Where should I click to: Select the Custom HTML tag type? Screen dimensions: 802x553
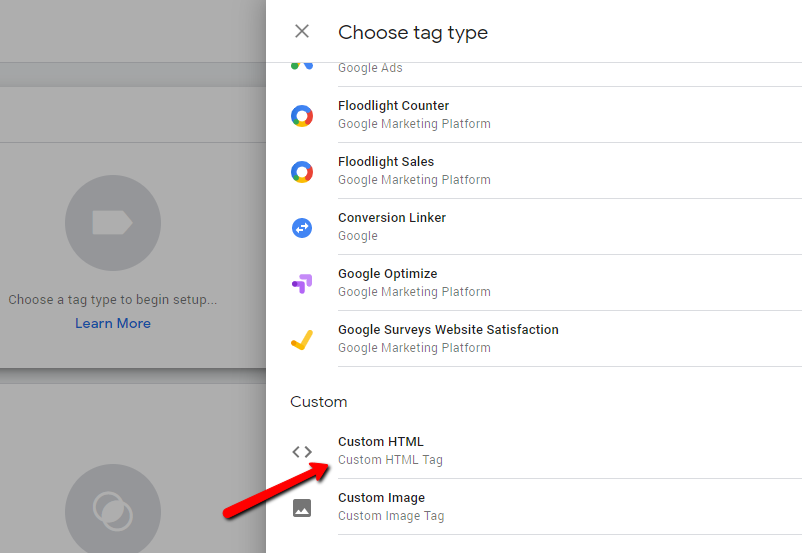533,451
